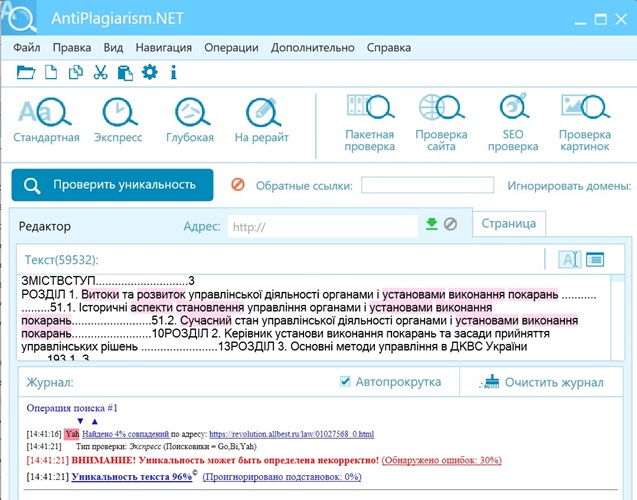Viewport: 637px width, 500px height.
Task: Open the Навигация menu
Action: point(164,48)
